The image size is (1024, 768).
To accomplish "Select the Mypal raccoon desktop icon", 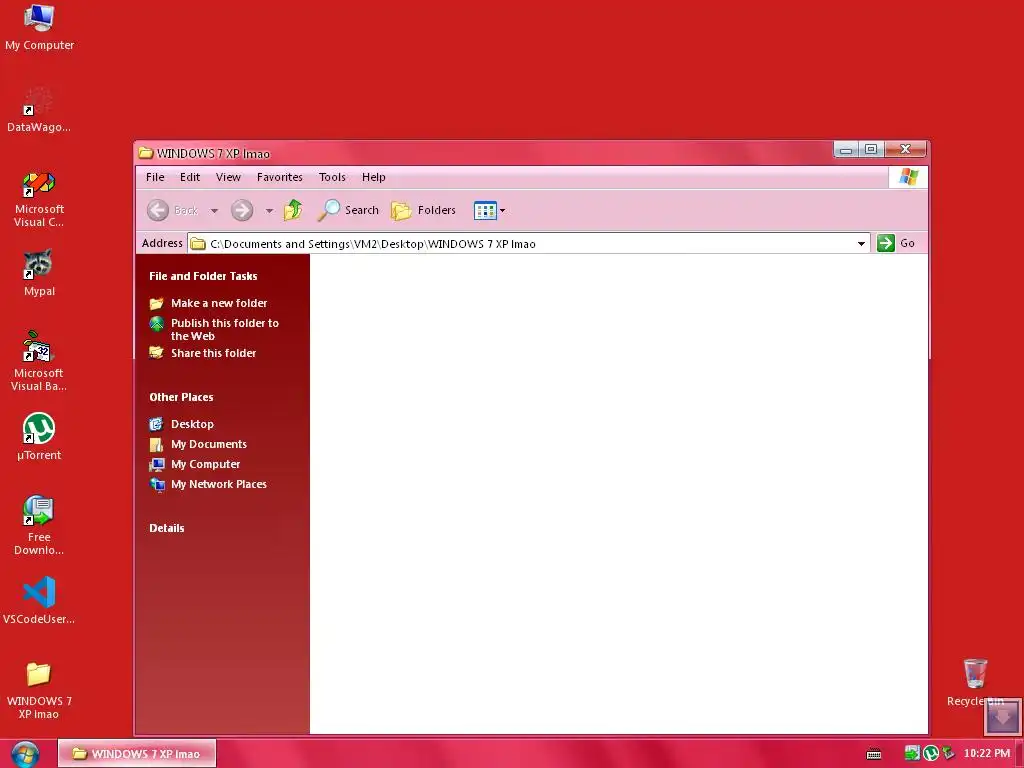I will coord(39,272).
